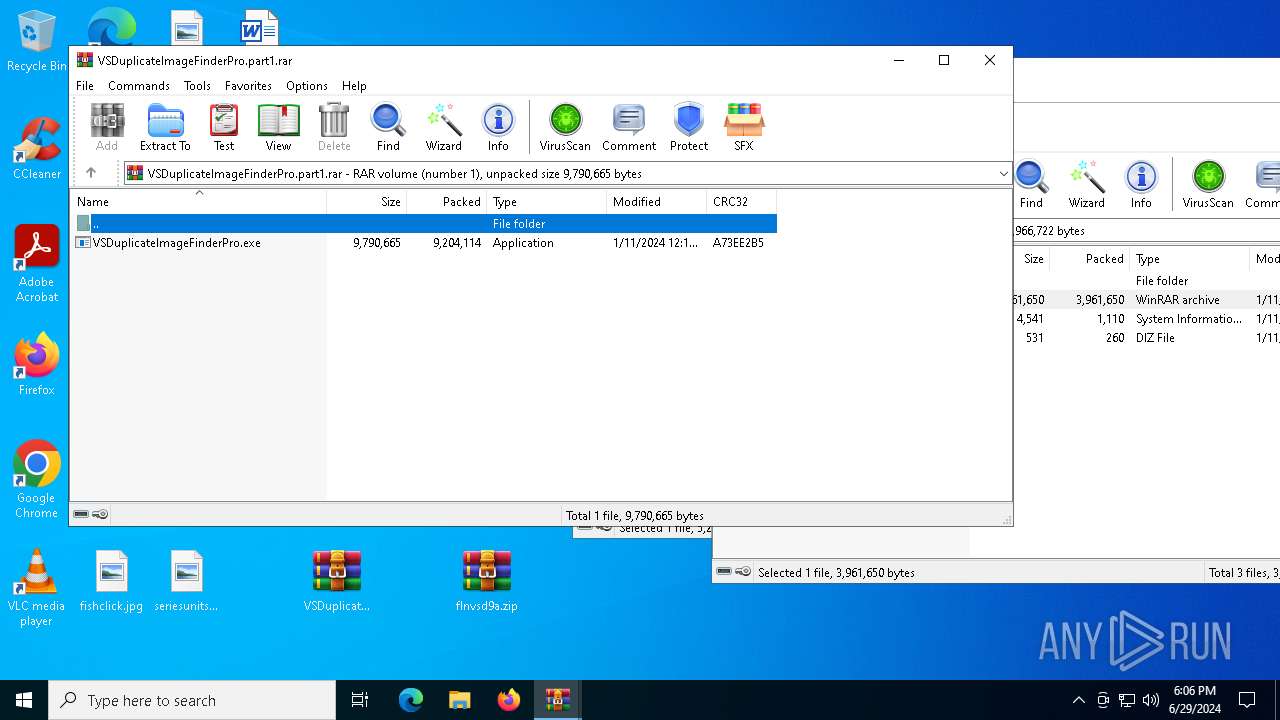This screenshot has height=720, width=1280.
Task: Open the Help menu
Action: coord(354,86)
